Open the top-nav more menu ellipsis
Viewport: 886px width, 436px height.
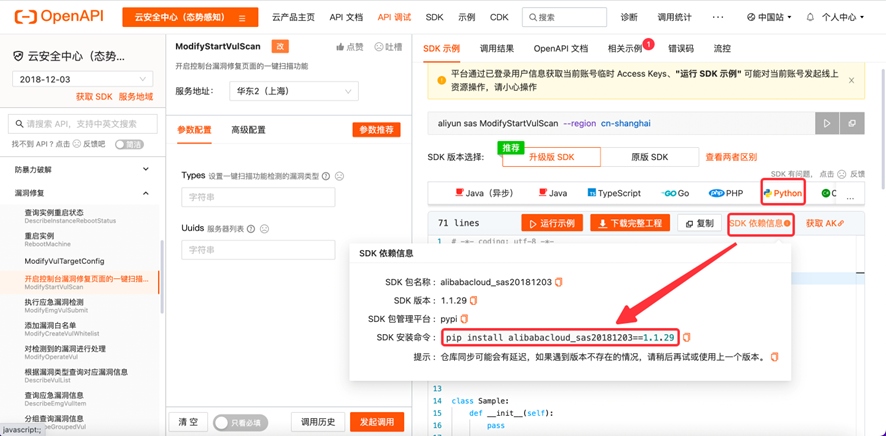pos(718,18)
